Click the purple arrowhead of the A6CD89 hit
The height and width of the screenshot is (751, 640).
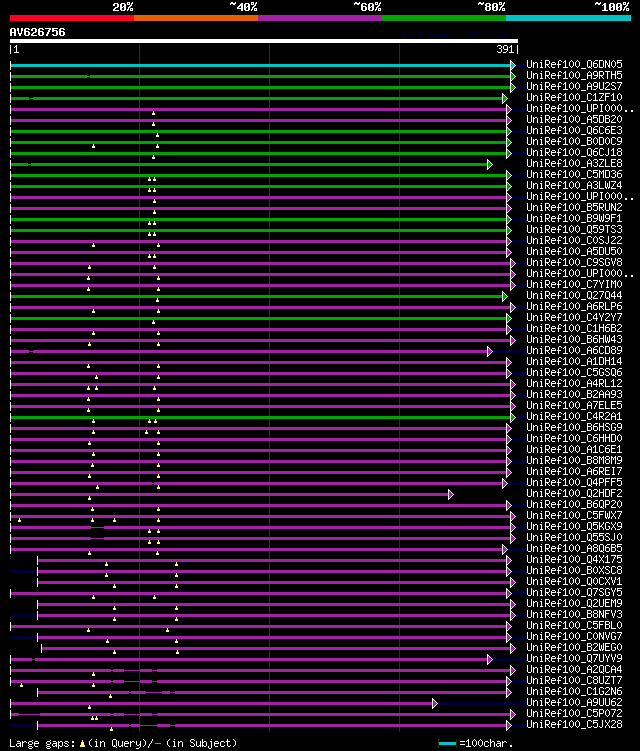click(490, 352)
